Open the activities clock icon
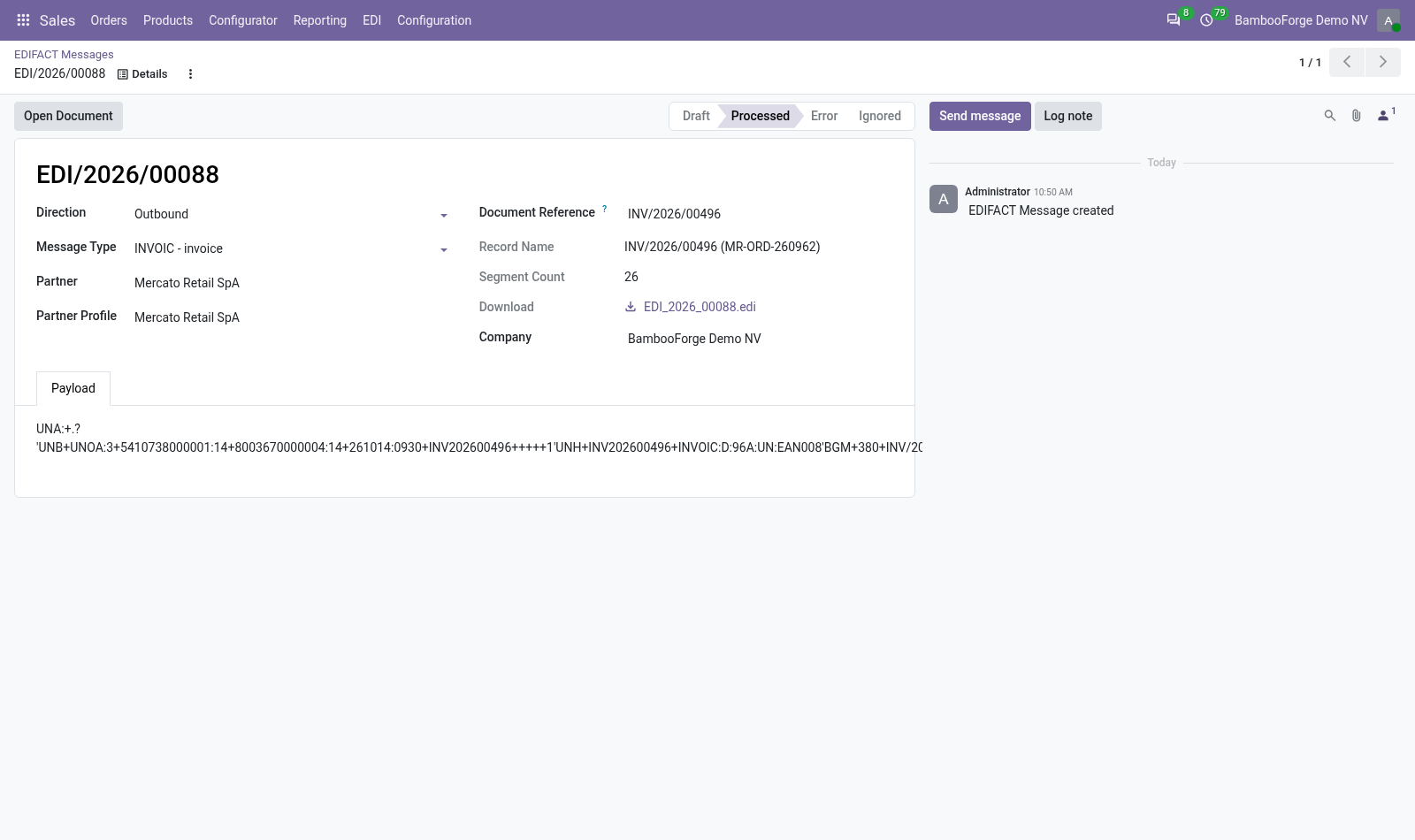This screenshot has height=840, width=1415. tap(1206, 20)
